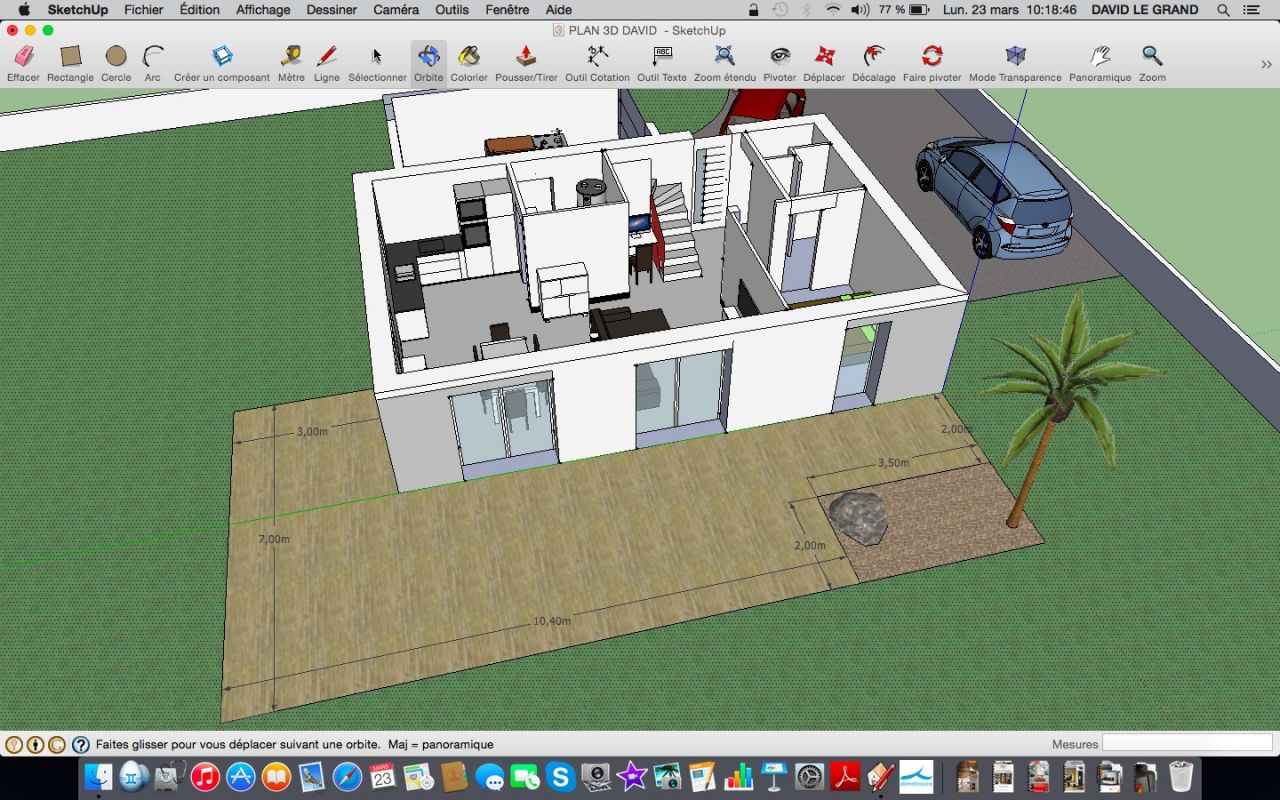The height and width of the screenshot is (800, 1280).
Task: Open Spotlight search in menu bar
Action: click(1223, 10)
